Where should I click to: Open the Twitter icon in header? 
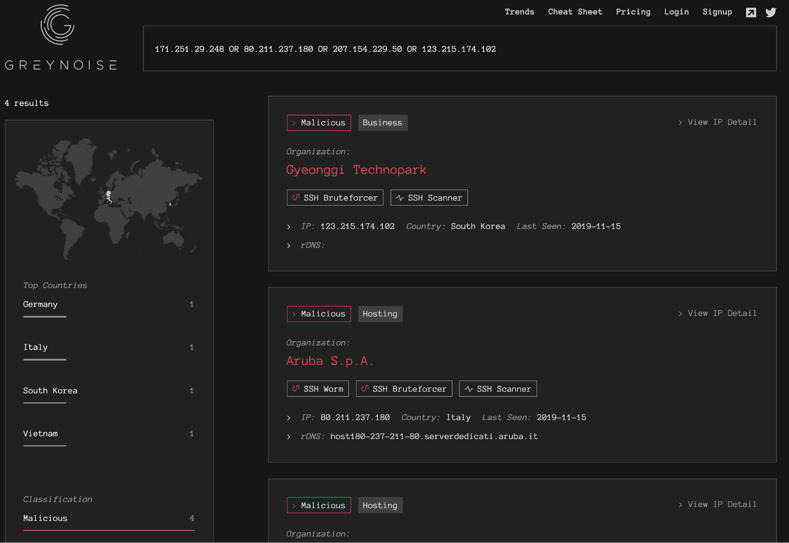[x=771, y=13]
